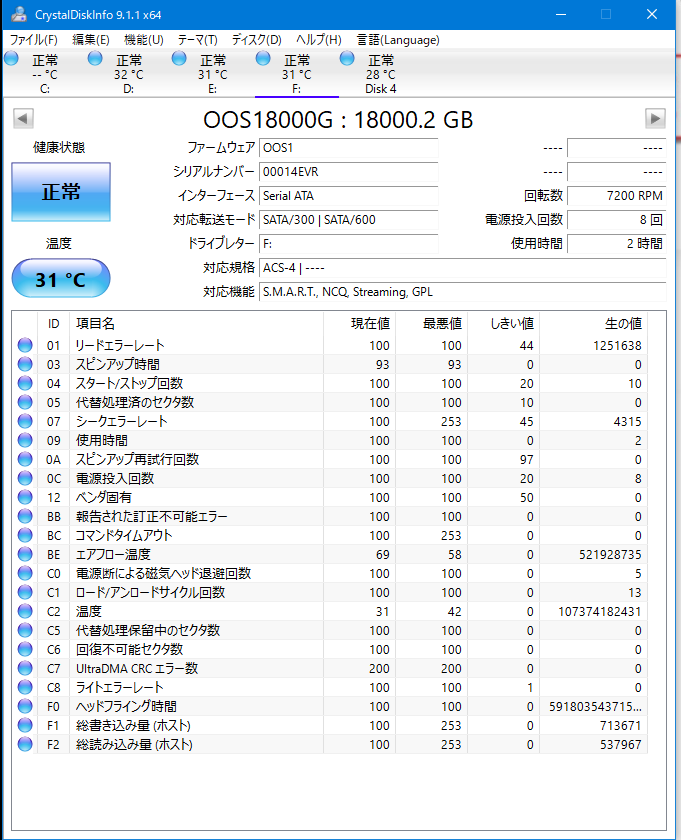Click the status icon for row C8 ライトエラーレート

(x=25, y=687)
